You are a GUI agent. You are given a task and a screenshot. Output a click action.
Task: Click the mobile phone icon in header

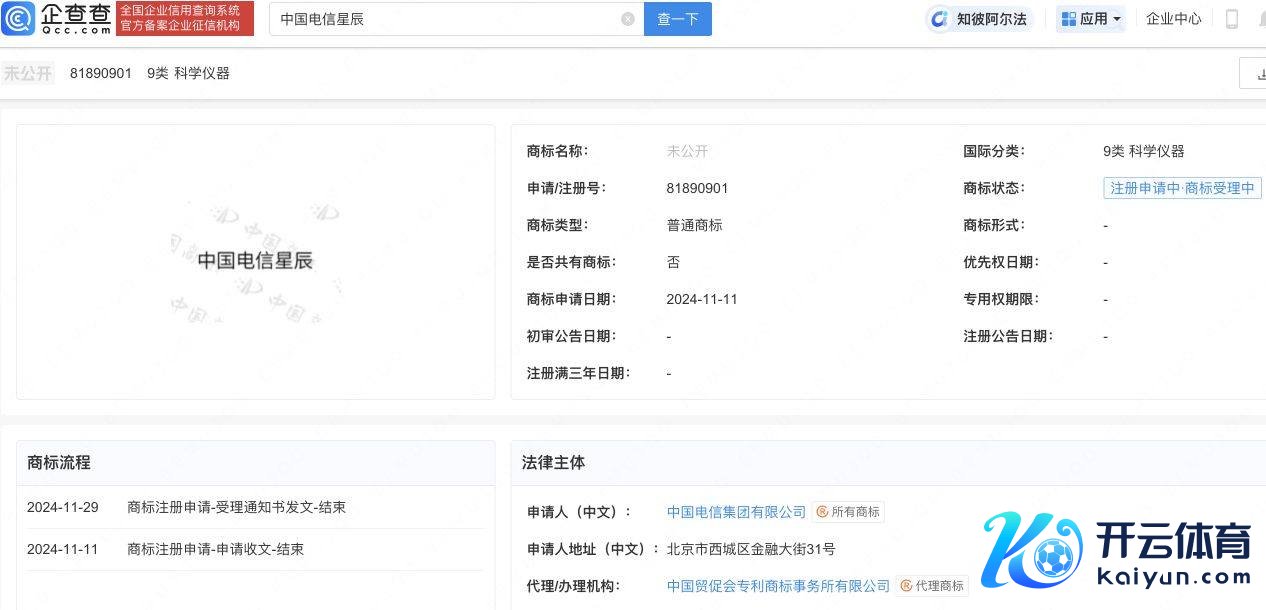(x=1232, y=19)
